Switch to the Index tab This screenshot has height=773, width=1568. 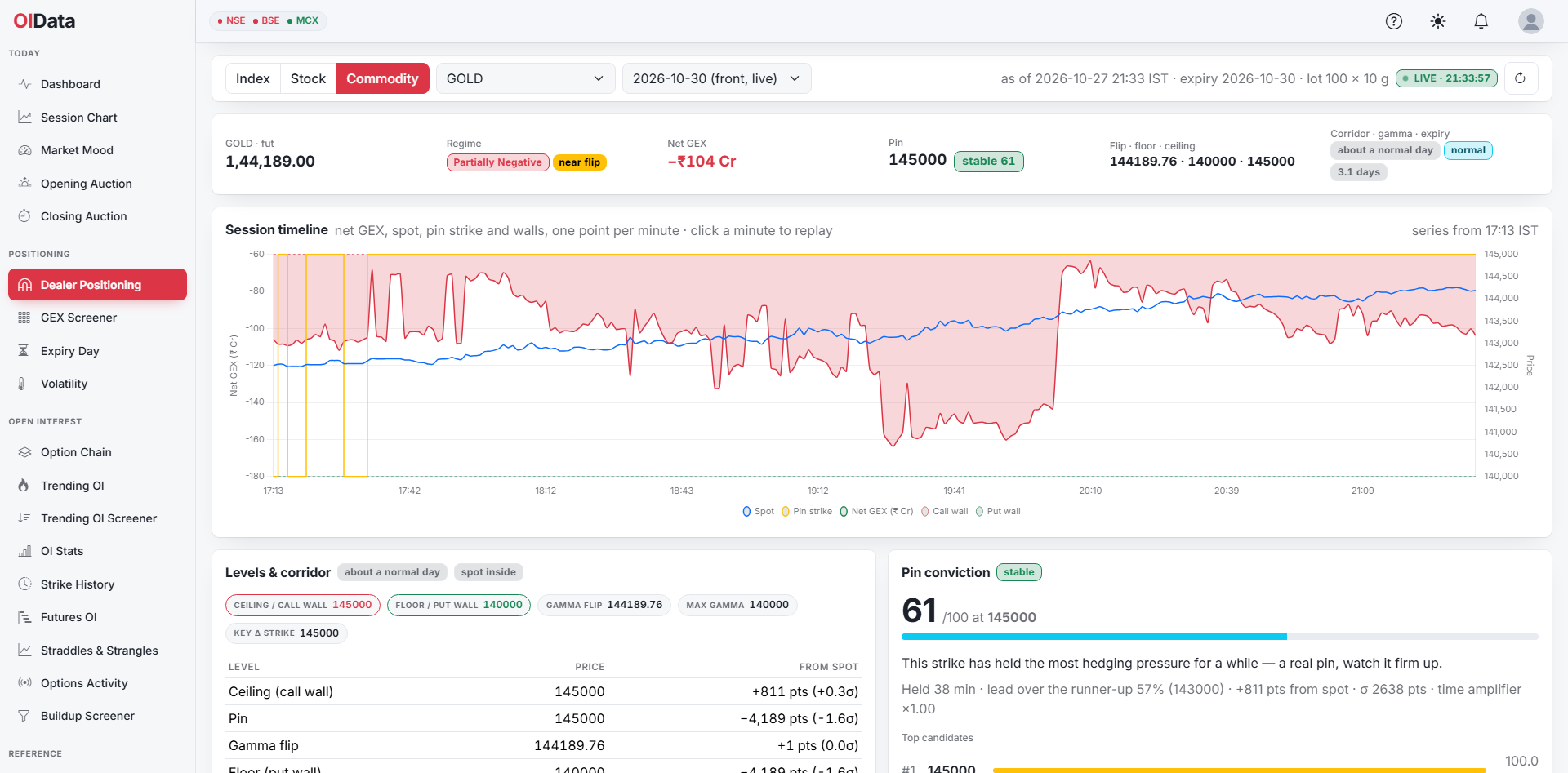click(253, 78)
